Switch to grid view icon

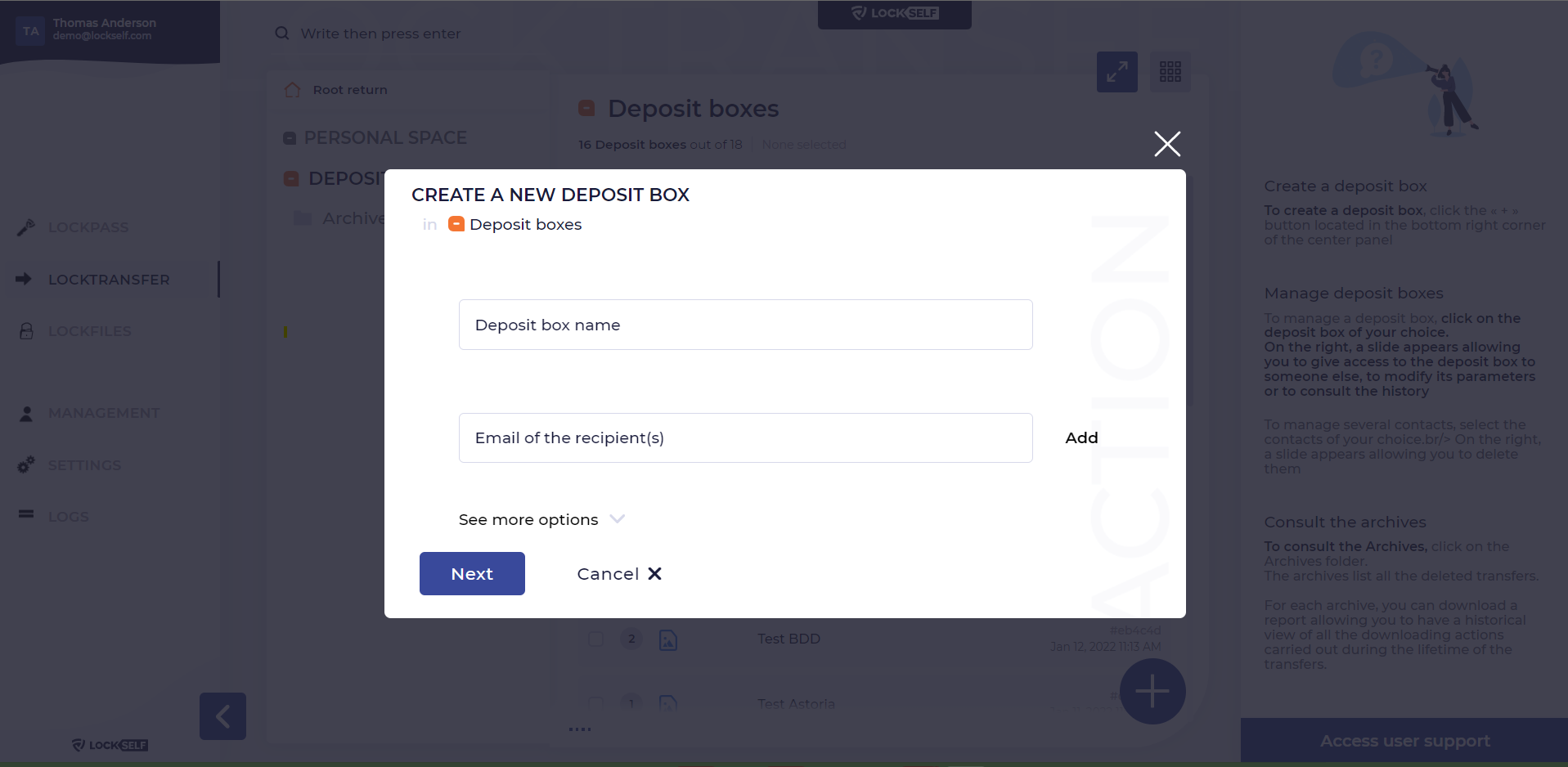[x=1170, y=72]
